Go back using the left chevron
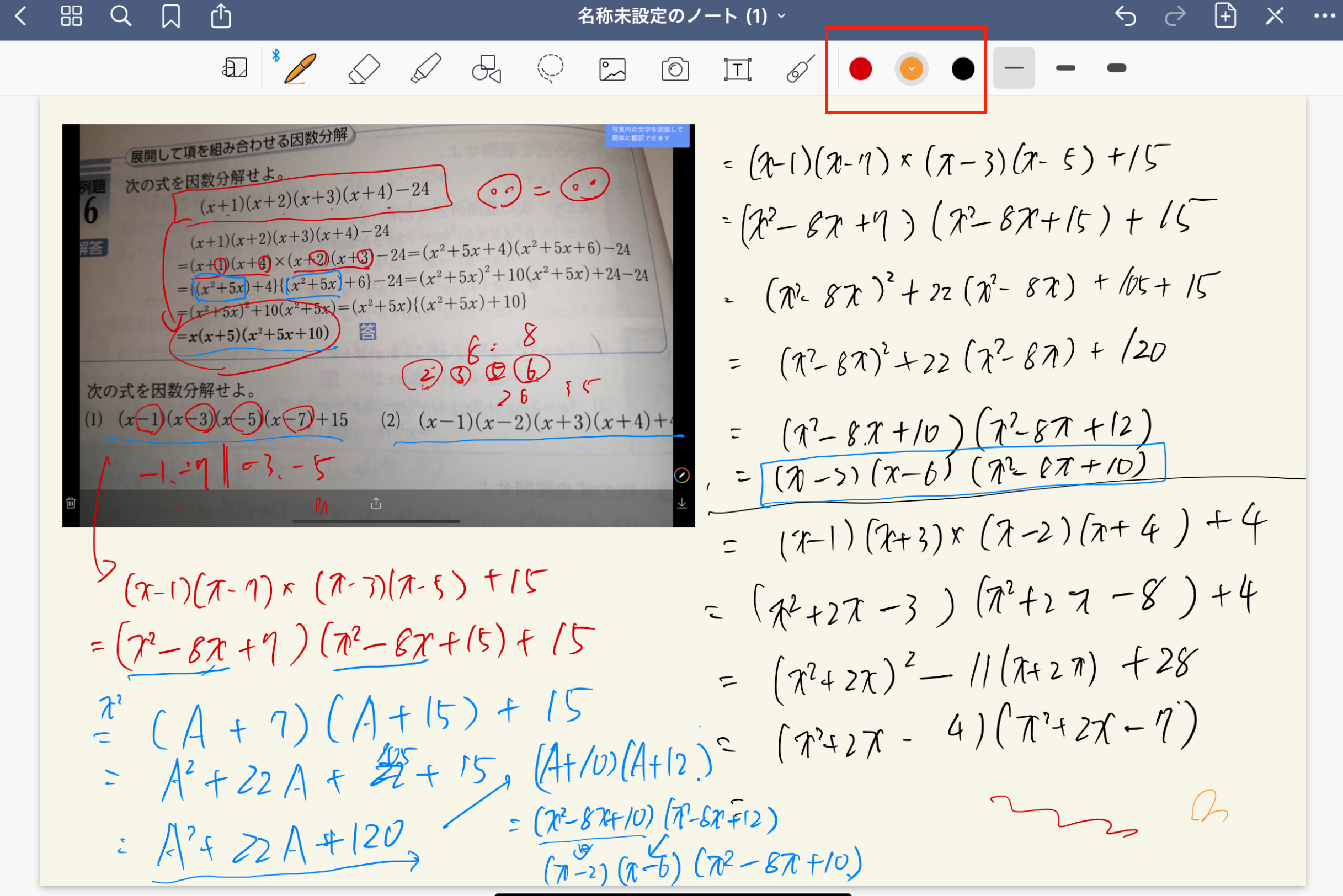The width and height of the screenshot is (1343, 896). 20,17
